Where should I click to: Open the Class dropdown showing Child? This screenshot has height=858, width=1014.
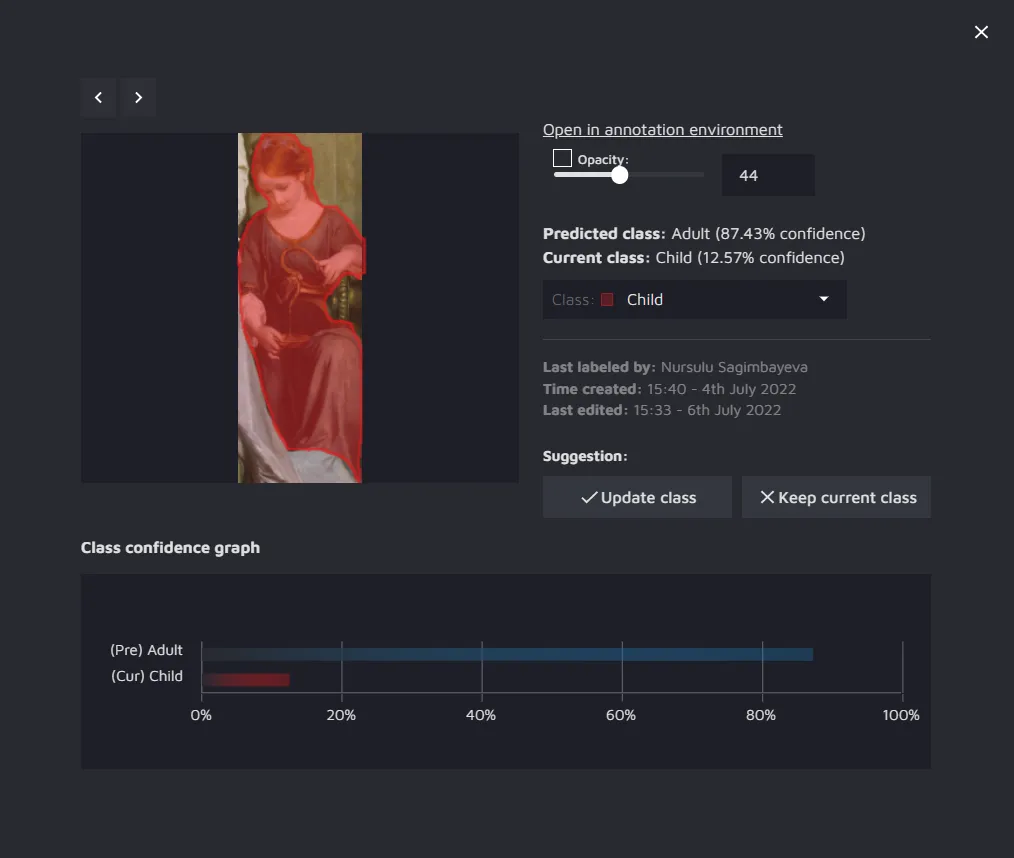point(694,299)
